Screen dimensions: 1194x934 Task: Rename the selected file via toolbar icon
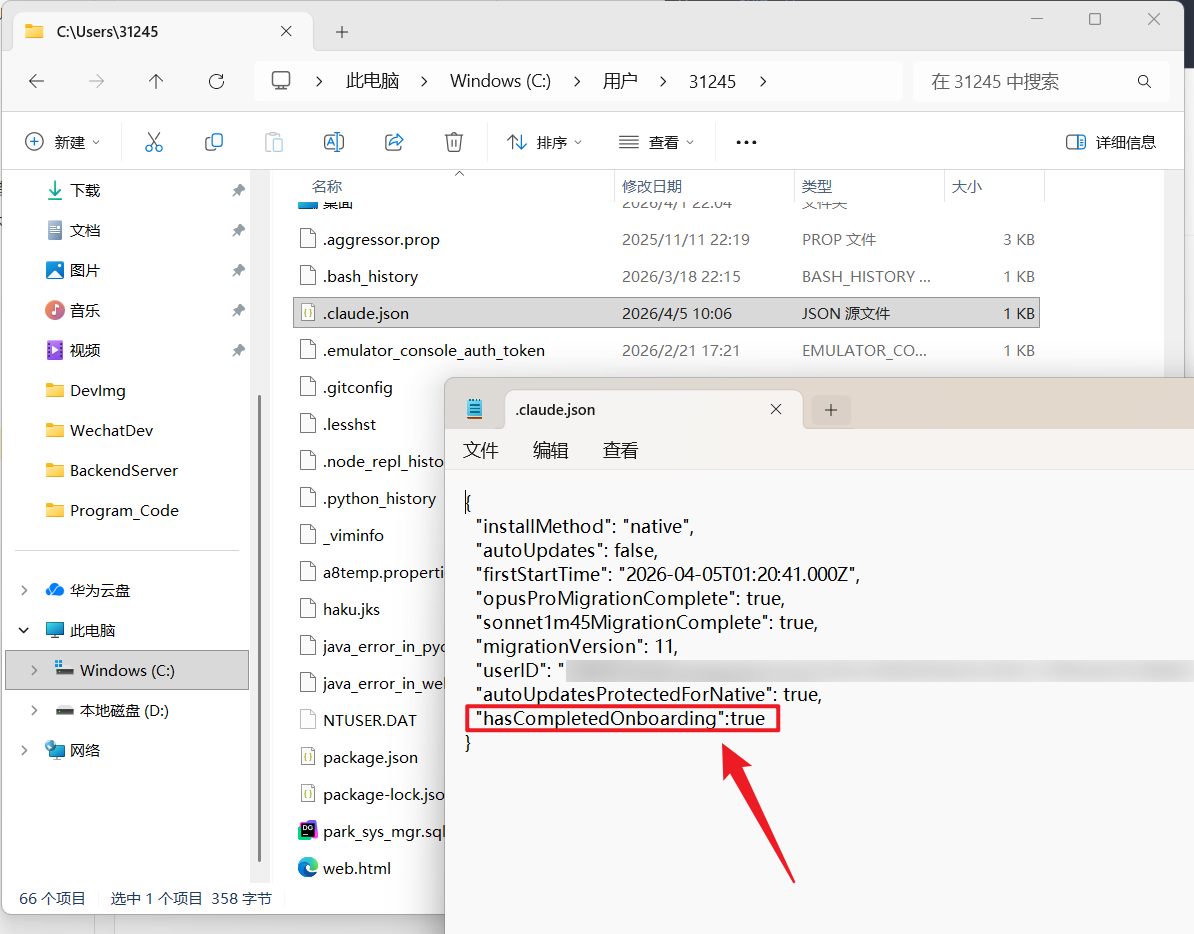pos(334,142)
